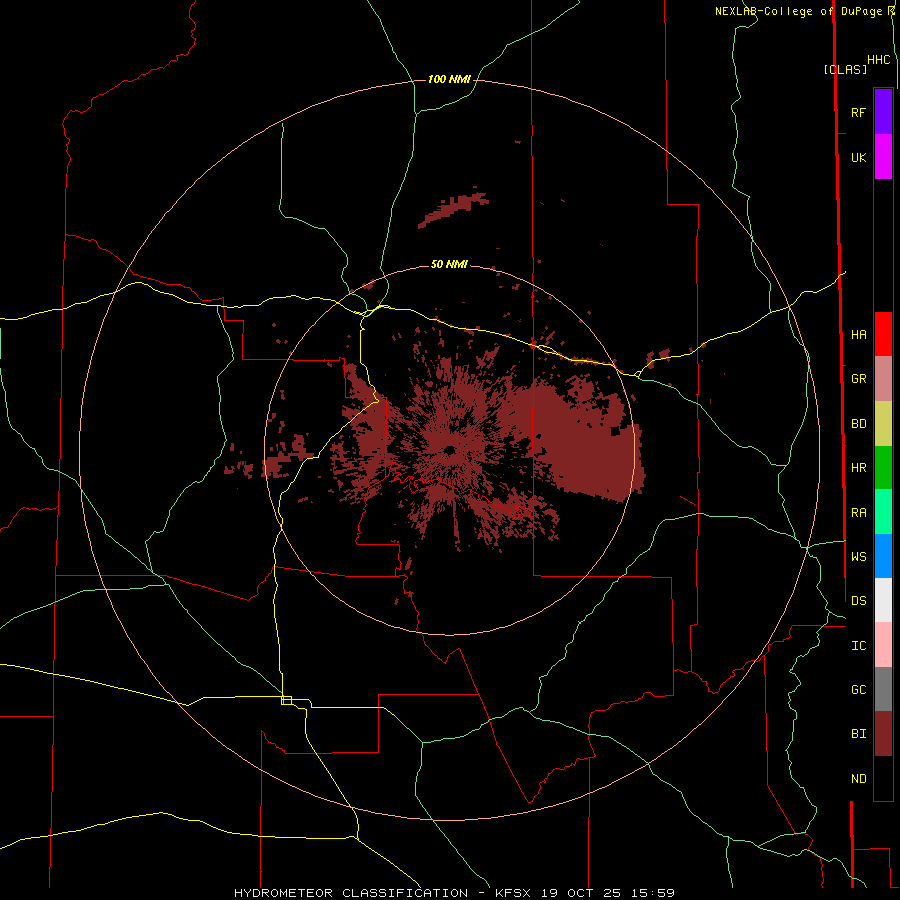Image resolution: width=900 pixels, height=900 pixels.
Task: Click the radar site center cone of silence
Action: coord(449,450)
